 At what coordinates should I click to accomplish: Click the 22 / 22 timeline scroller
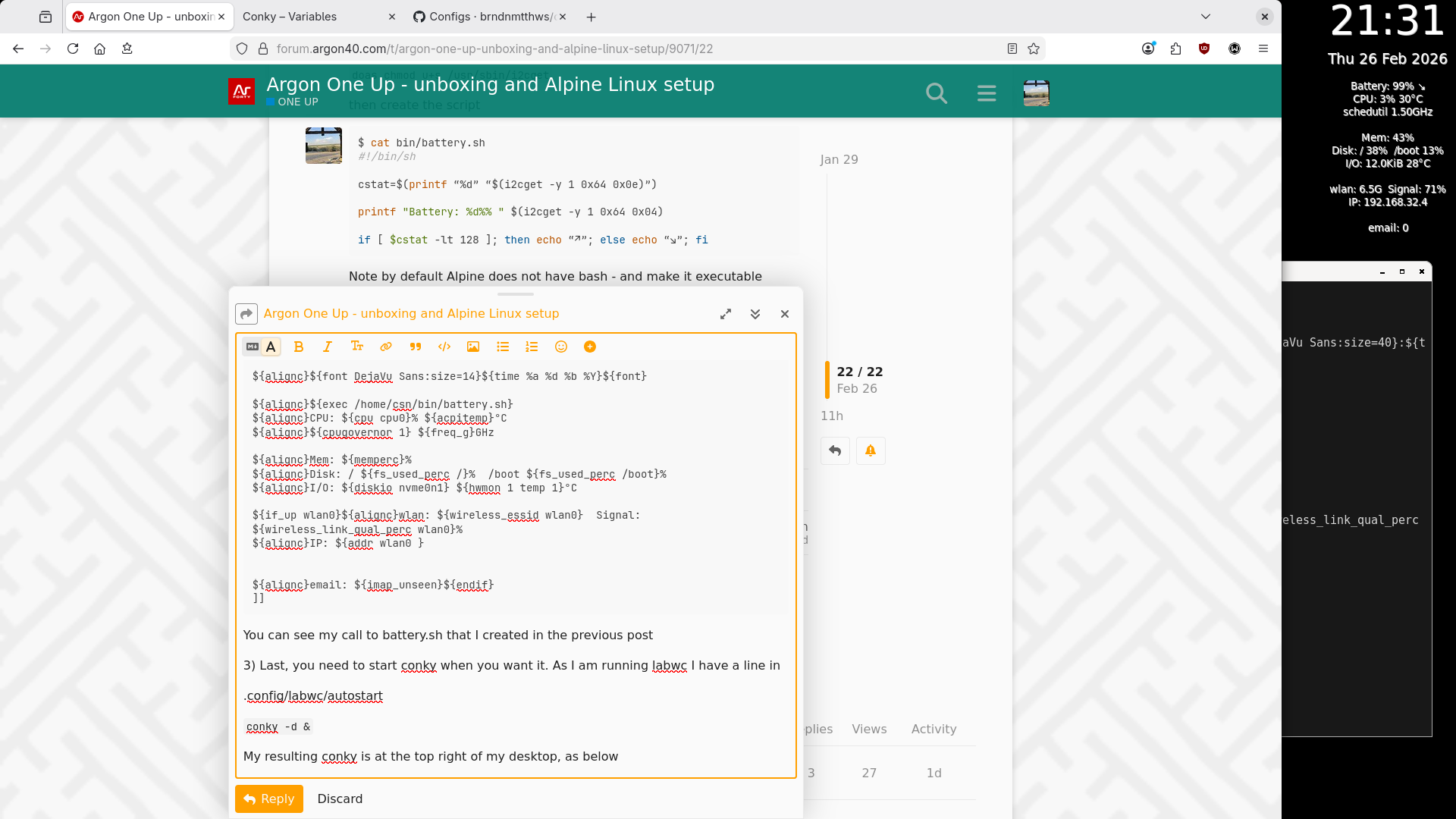coord(859,379)
